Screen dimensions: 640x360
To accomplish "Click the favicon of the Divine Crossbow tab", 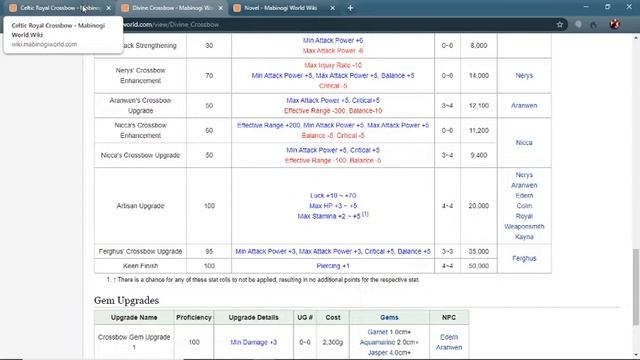I will (x=125, y=8).
